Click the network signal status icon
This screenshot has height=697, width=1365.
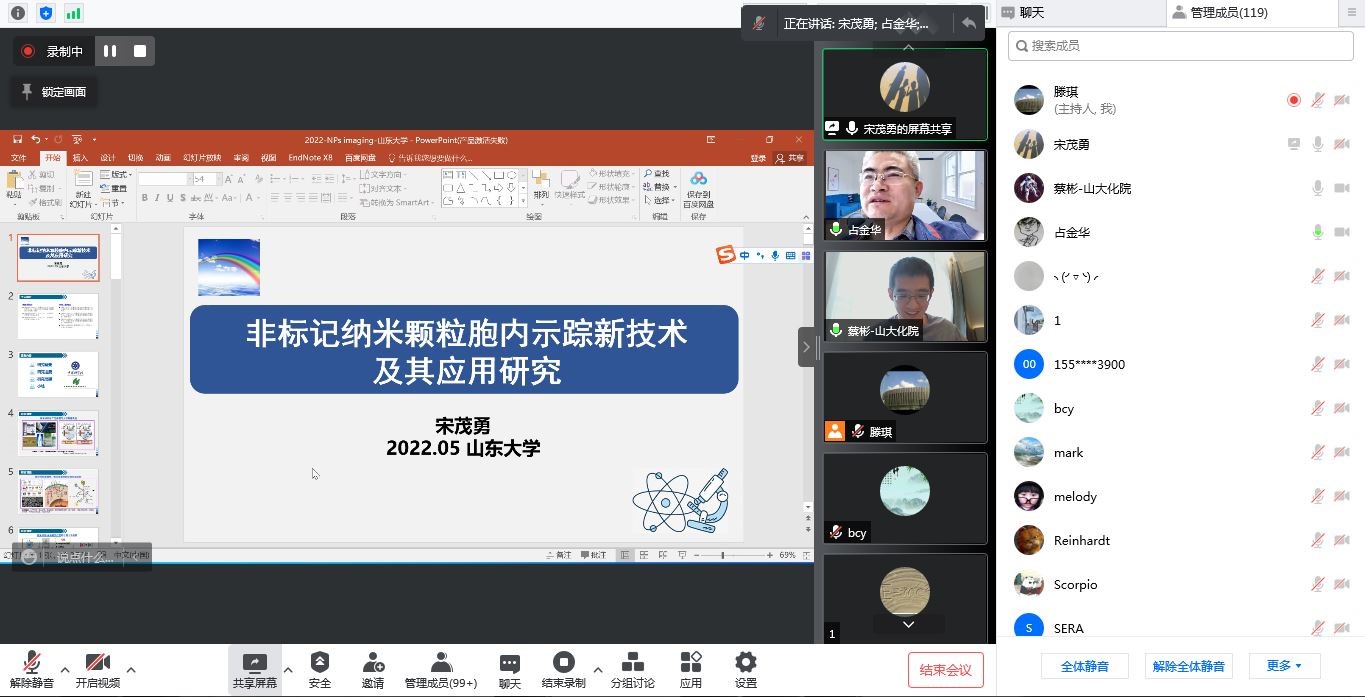coord(73,13)
